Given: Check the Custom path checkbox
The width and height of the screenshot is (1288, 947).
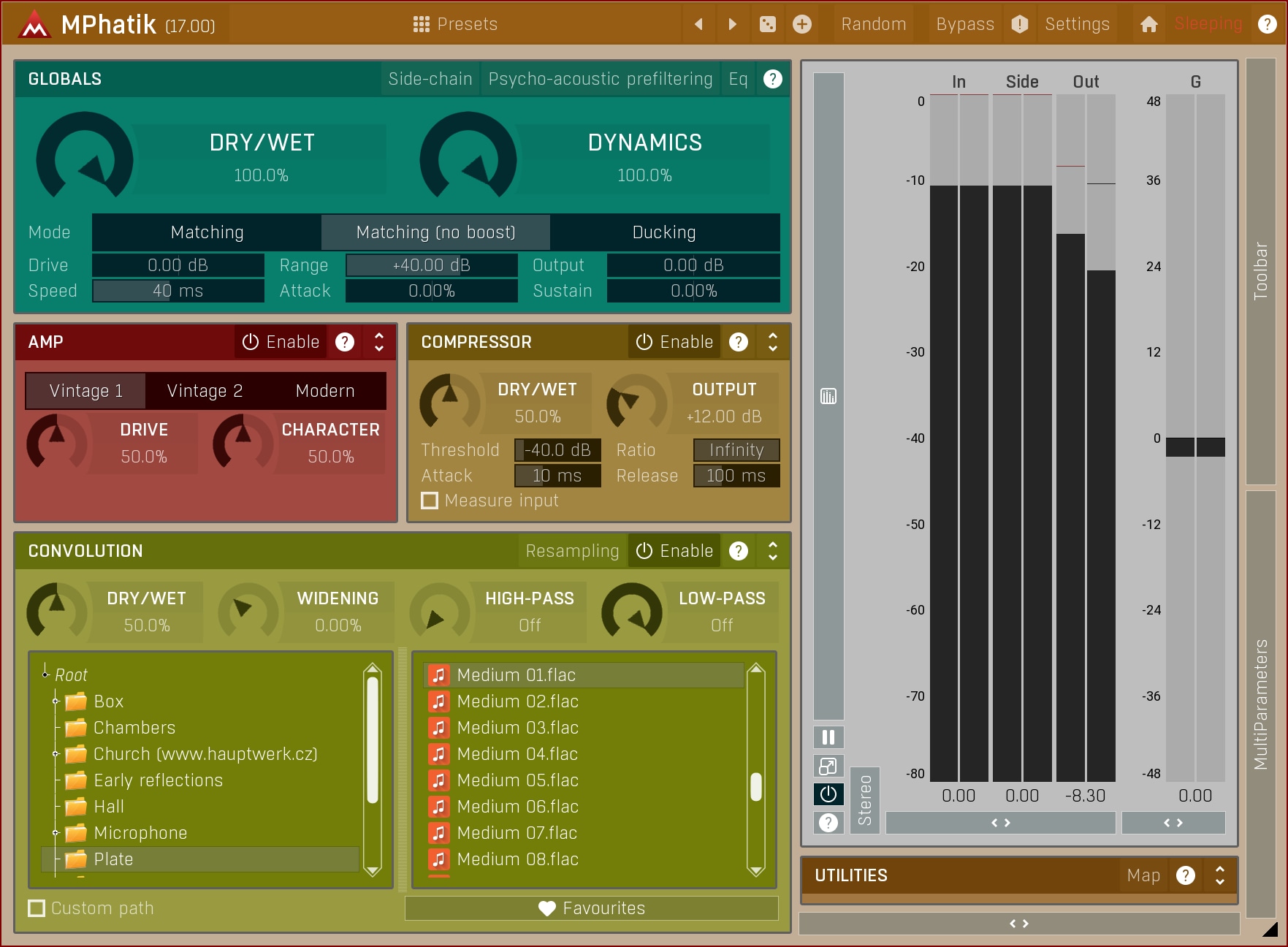Looking at the screenshot, I should (36, 908).
